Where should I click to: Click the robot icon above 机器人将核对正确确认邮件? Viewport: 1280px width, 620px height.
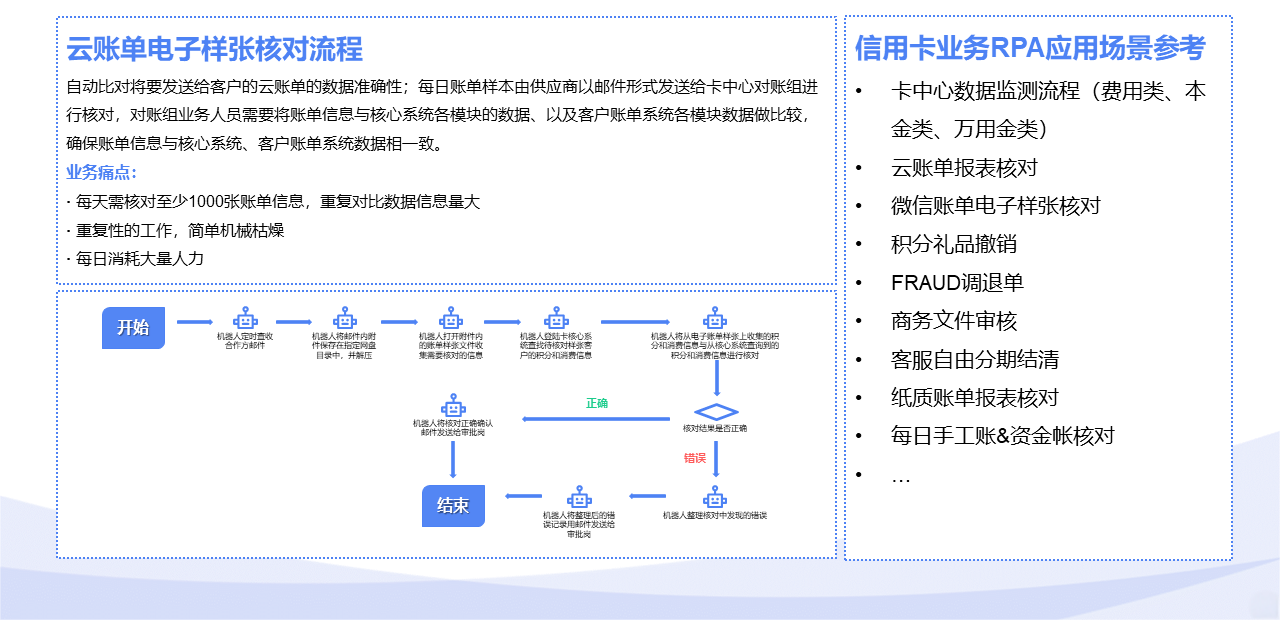click(x=454, y=405)
